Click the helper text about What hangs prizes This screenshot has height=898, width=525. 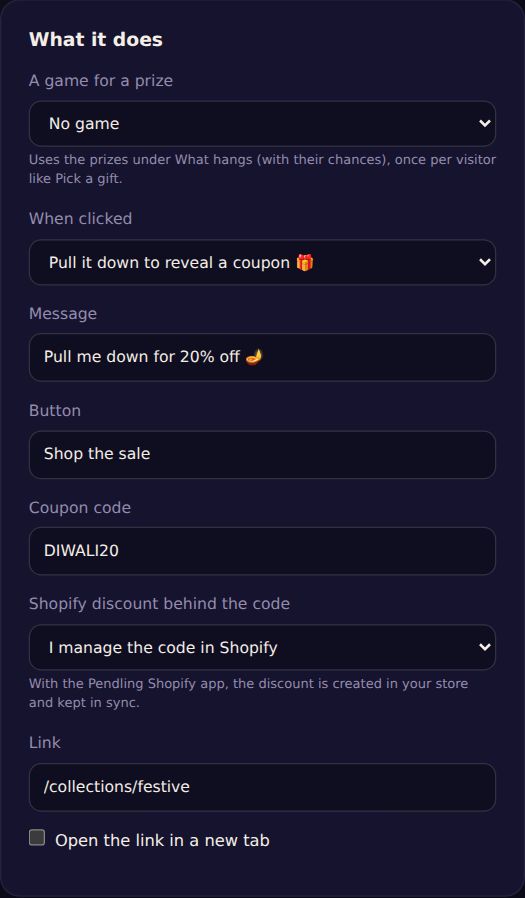point(262,169)
